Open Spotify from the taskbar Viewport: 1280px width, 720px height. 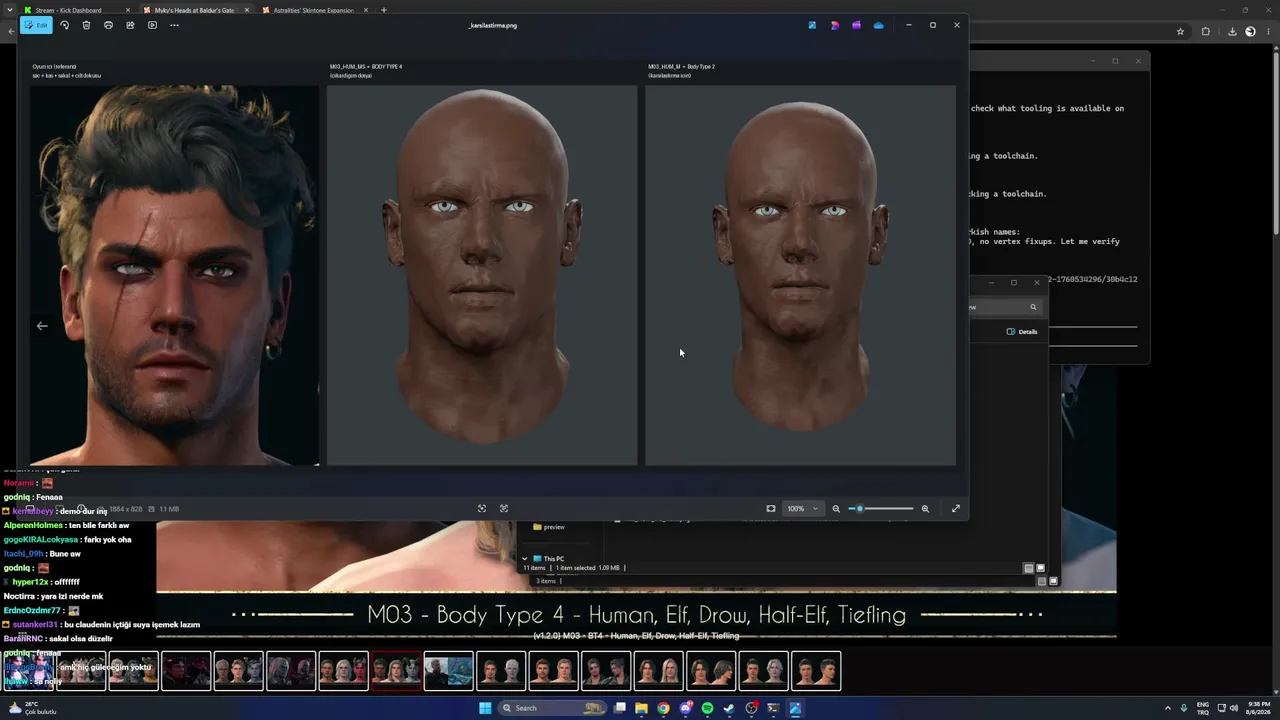[x=708, y=708]
